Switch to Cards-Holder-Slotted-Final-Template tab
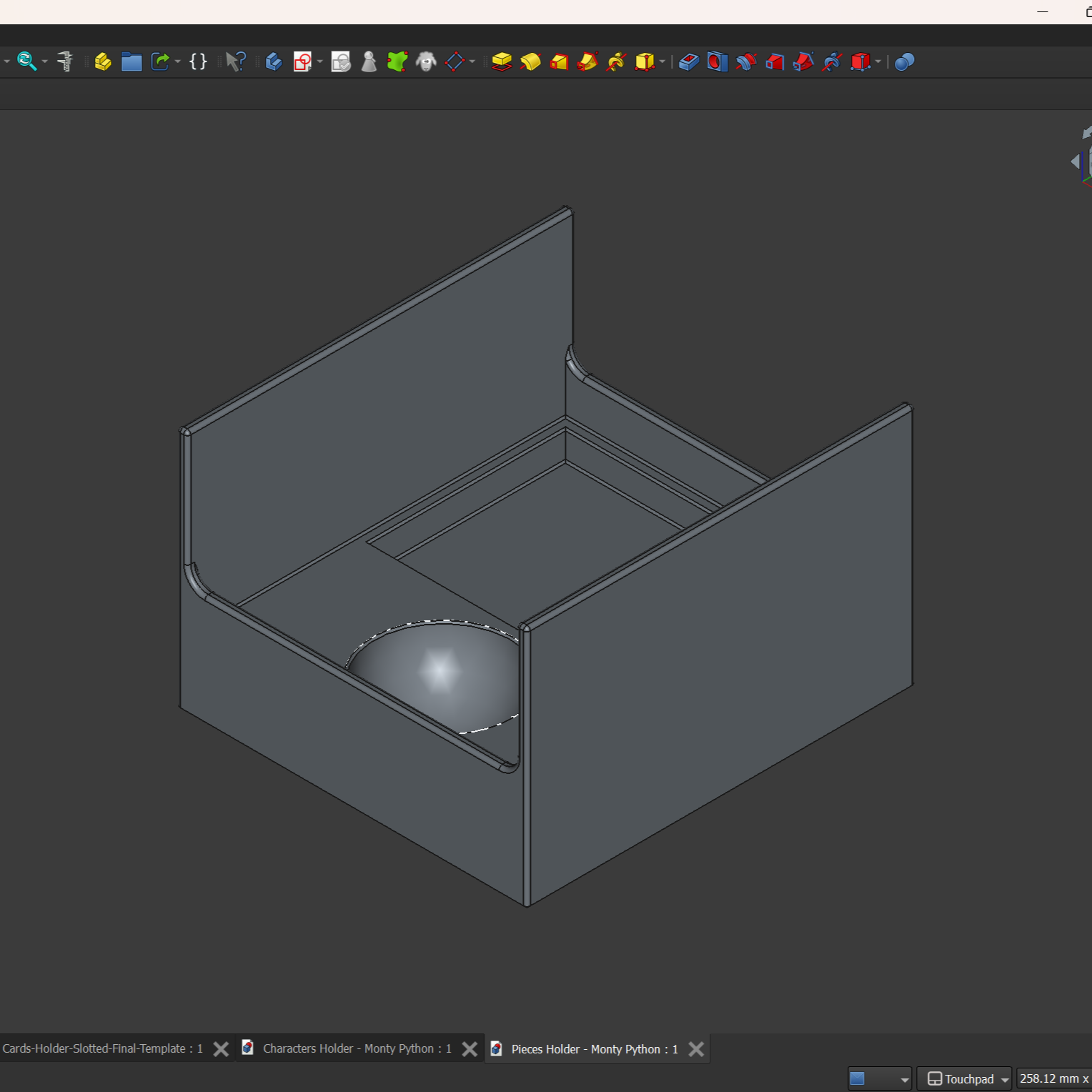 (x=102, y=1048)
